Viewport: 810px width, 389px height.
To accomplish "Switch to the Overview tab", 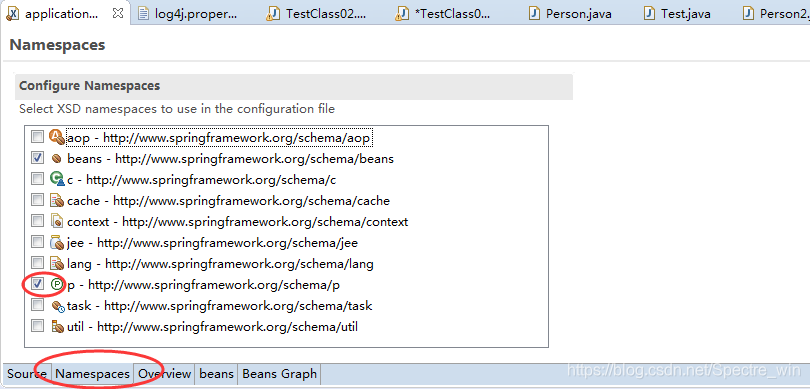I will [x=164, y=374].
